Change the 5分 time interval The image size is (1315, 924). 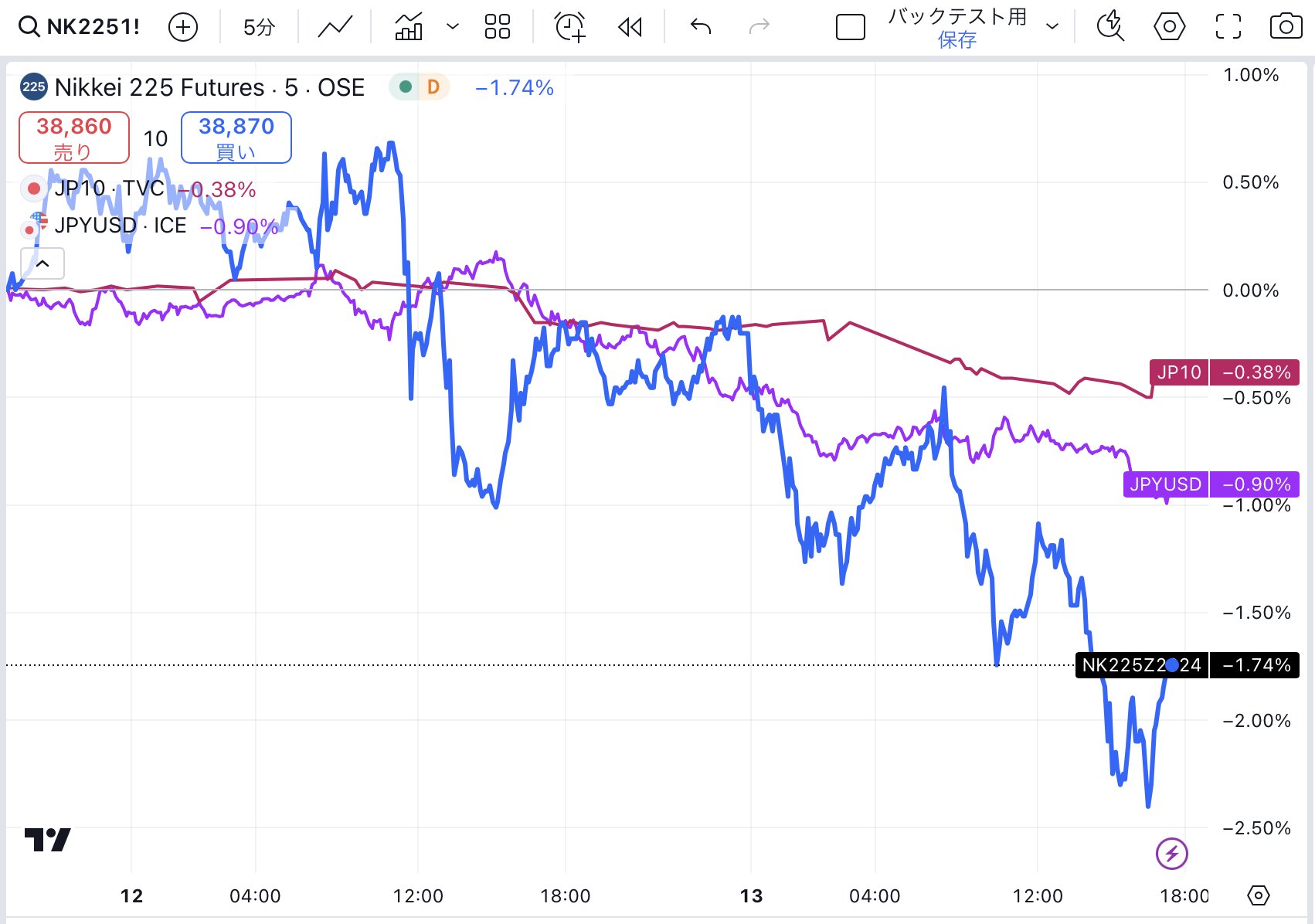tap(259, 28)
